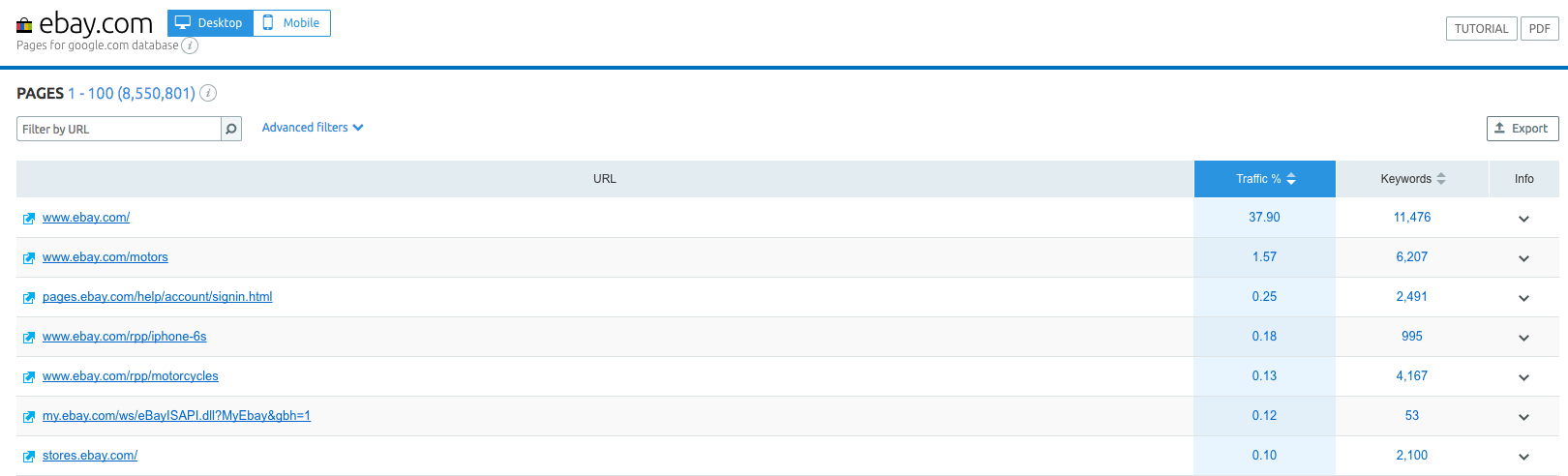
Task: Click info icon beside PAGES count
Action: 208,93
